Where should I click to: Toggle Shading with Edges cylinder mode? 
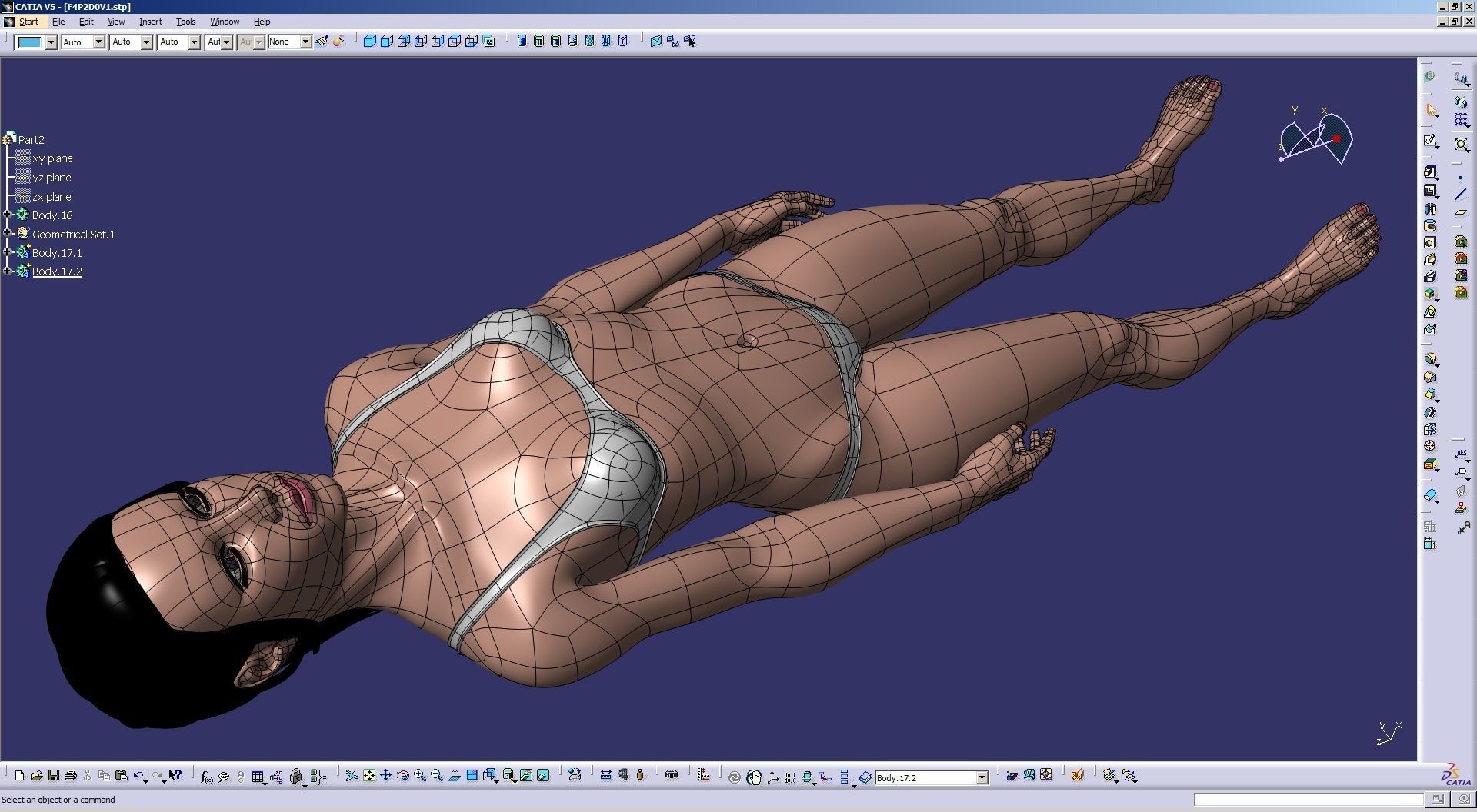539,42
